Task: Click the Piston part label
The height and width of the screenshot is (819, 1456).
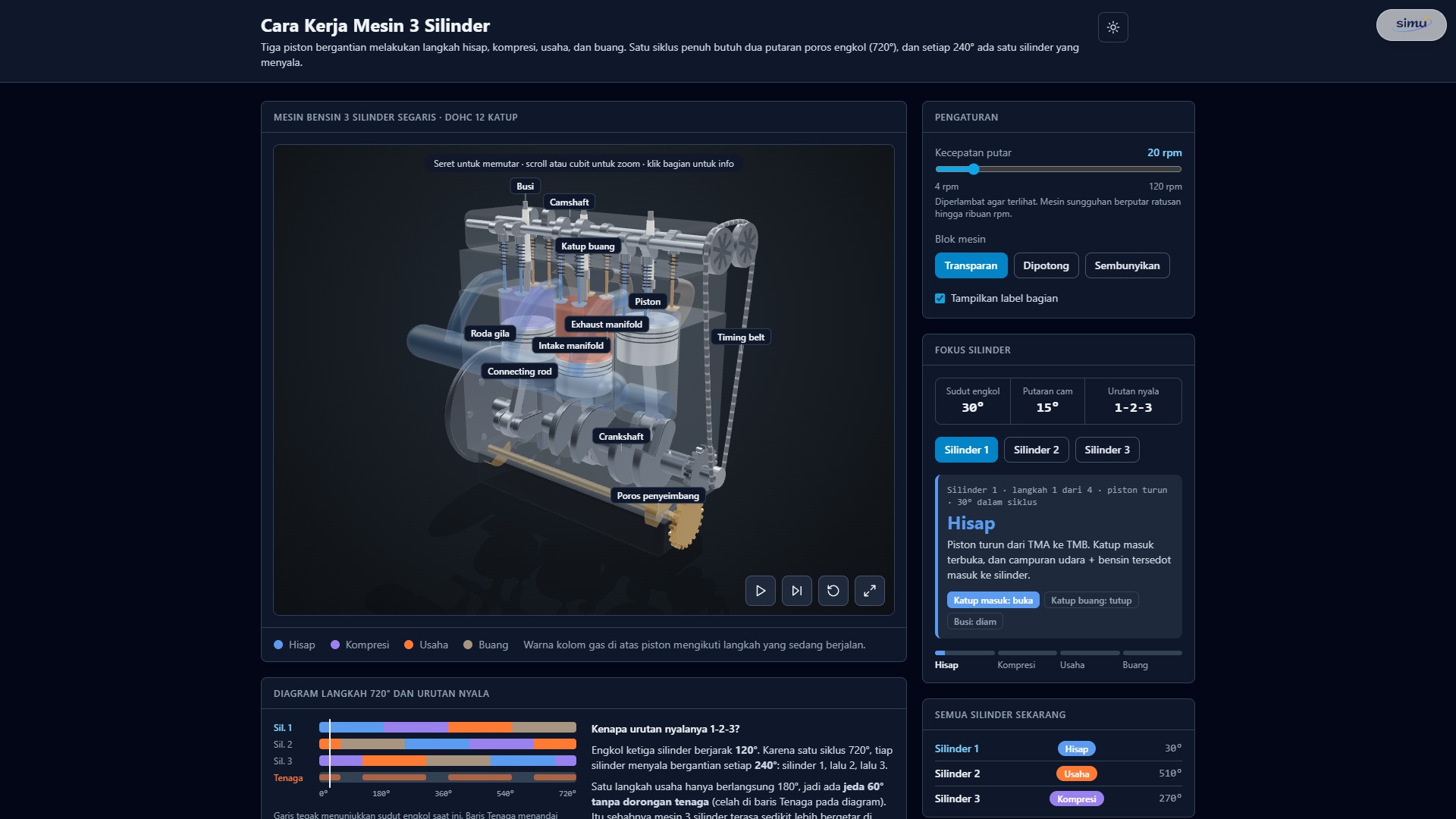Action: (648, 302)
